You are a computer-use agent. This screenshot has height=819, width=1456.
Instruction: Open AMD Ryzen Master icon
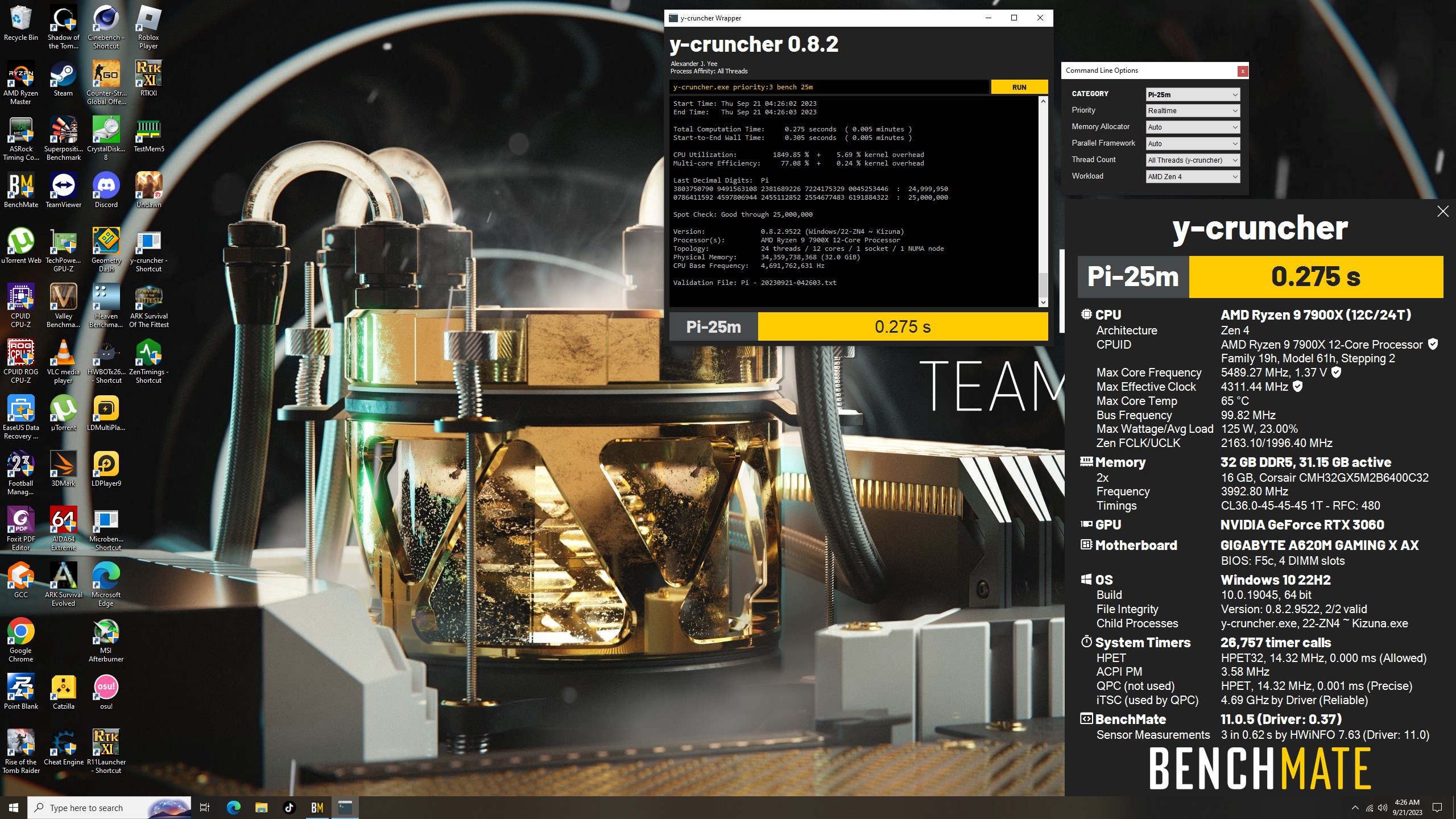click(x=20, y=83)
